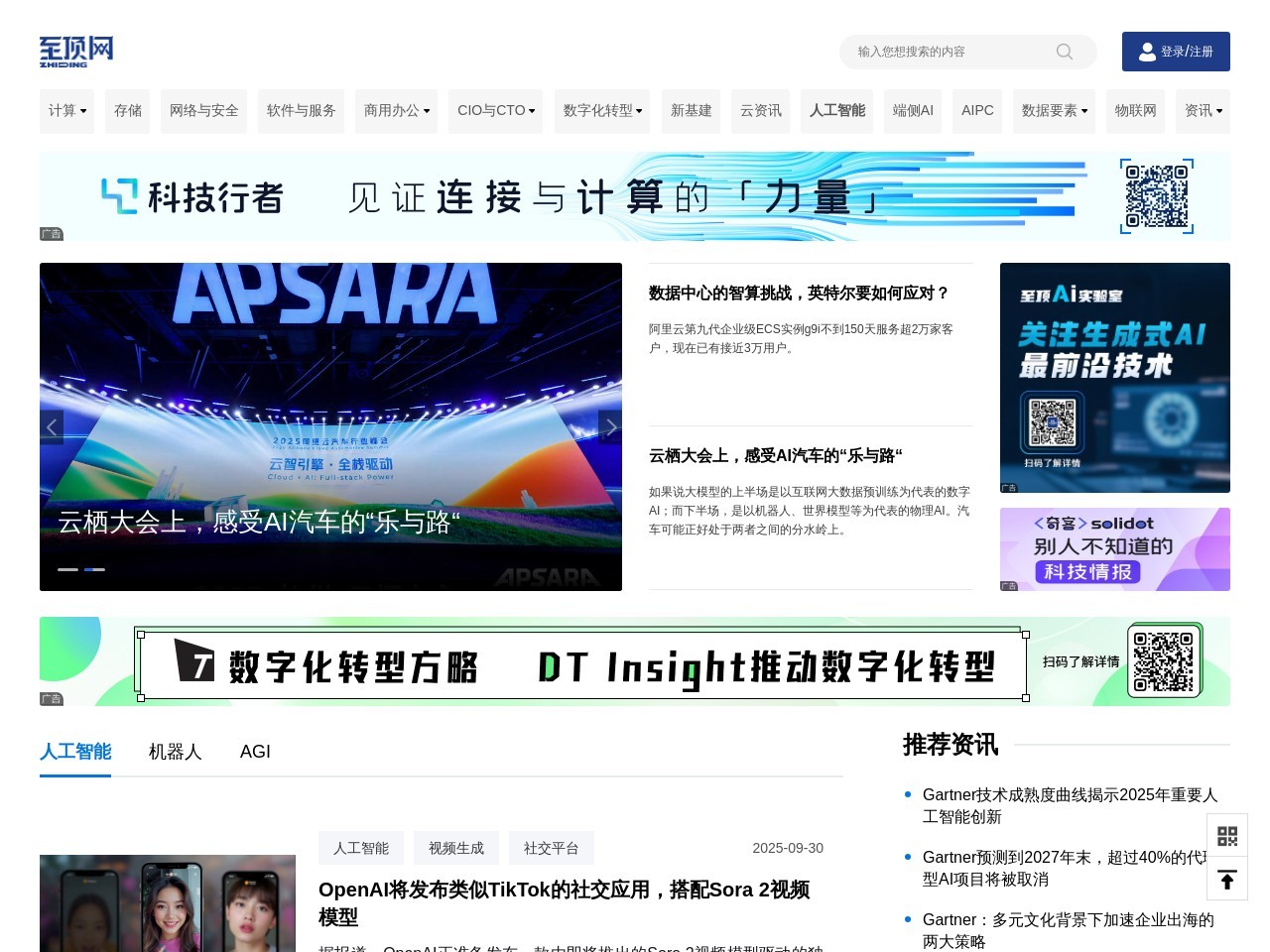Click the 视频生成 tag button

pyautogui.click(x=456, y=848)
